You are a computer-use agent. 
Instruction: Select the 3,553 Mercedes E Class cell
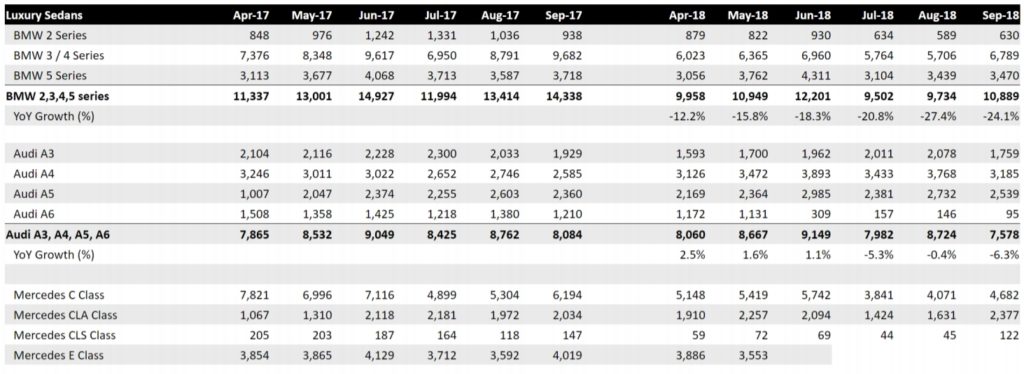(x=753, y=355)
